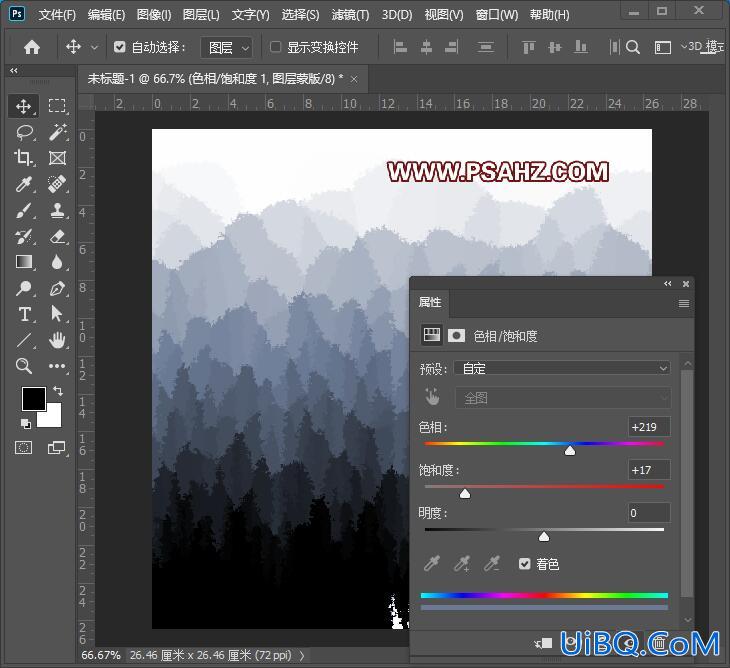Select the Lasso tool

click(x=23, y=132)
